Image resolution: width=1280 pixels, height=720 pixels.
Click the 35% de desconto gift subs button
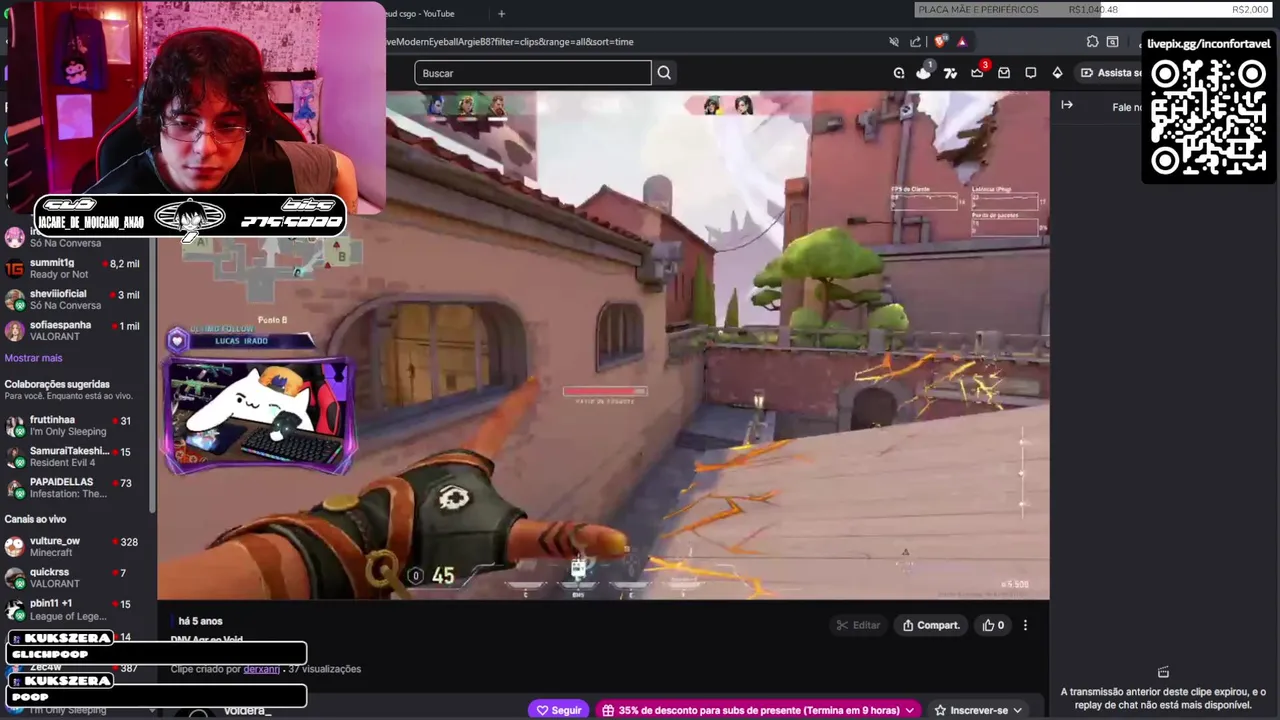pos(759,710)
